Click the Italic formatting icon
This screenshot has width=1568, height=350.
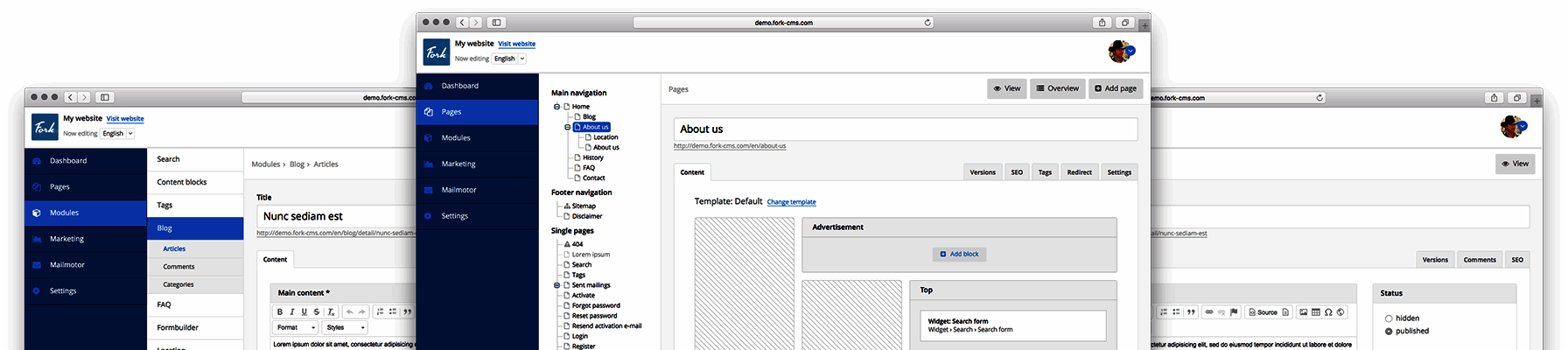[292, 311]
